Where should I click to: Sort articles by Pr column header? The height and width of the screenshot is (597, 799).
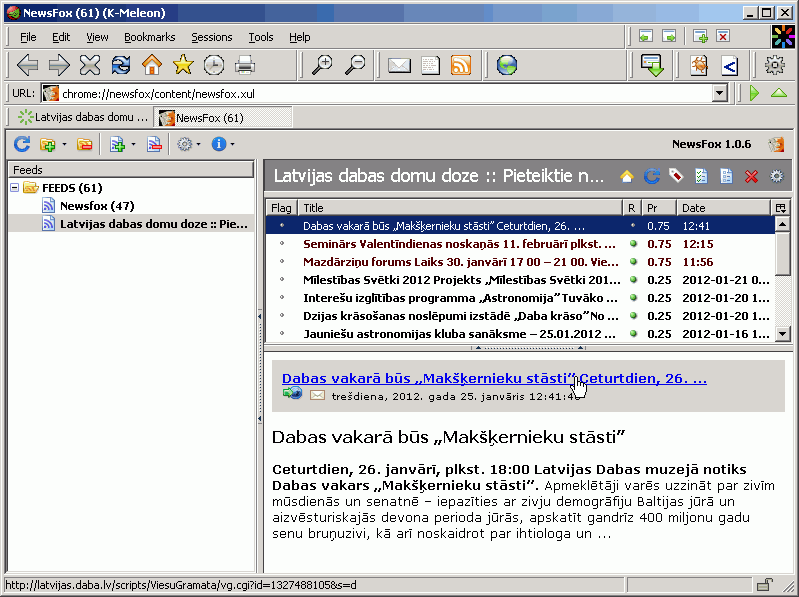(658, 208)
